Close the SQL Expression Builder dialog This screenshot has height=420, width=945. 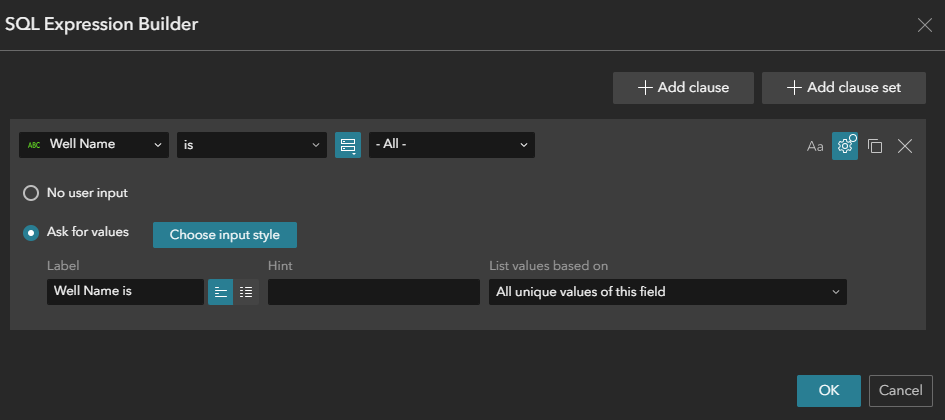pos(925,25)
